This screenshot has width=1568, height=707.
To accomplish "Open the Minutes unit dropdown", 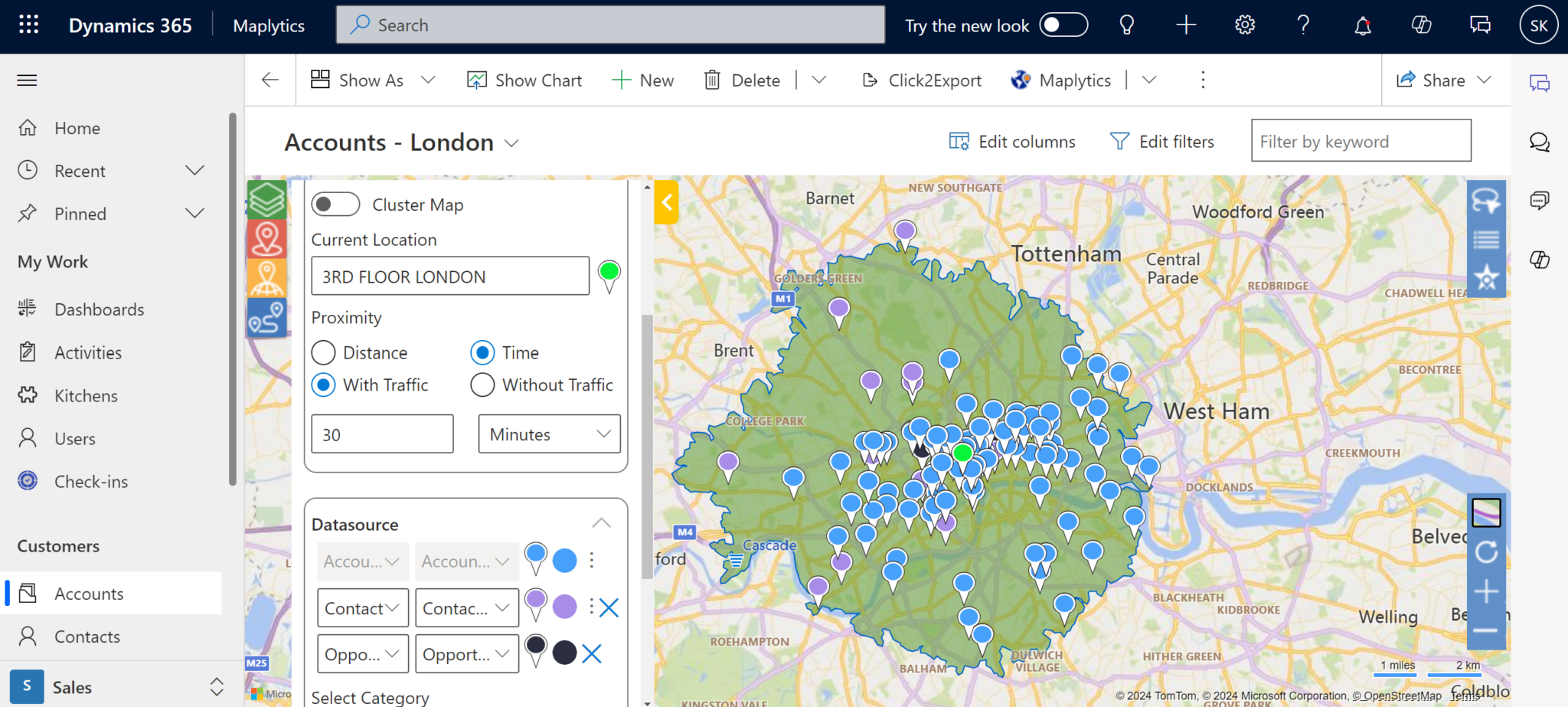I will (549, 434).
